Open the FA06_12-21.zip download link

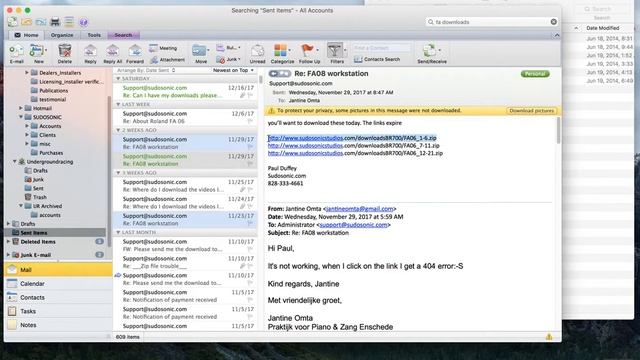(x=355, y=153)
